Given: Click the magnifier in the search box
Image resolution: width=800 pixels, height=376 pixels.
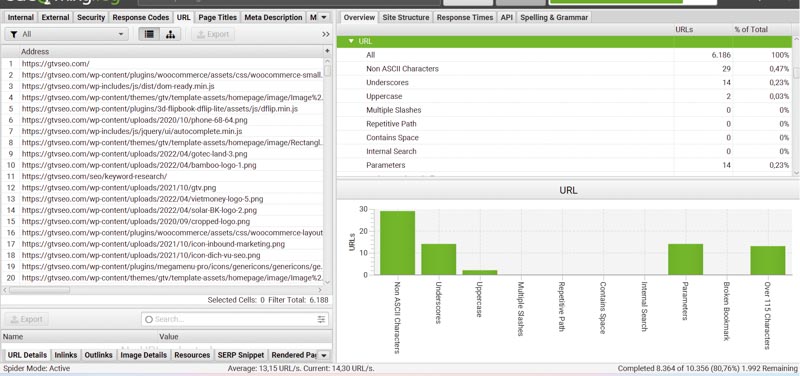Looking at the screenshot, I should [149, 319].
